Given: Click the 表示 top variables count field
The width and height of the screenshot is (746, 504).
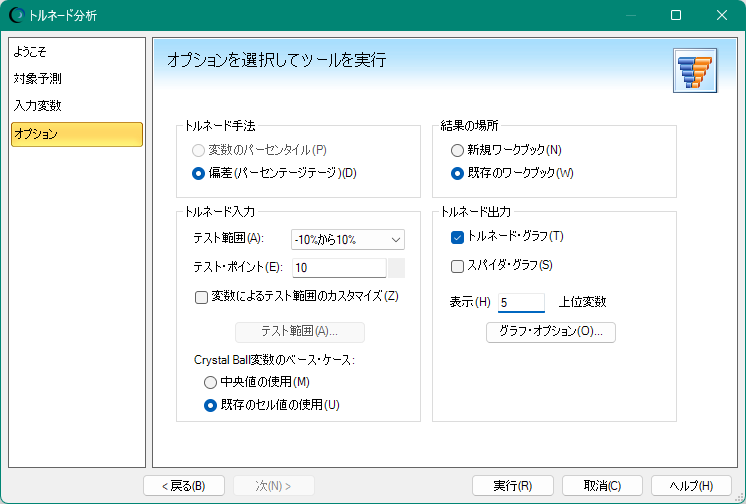Looking at the screenshot, I should (x=520, y=303).
